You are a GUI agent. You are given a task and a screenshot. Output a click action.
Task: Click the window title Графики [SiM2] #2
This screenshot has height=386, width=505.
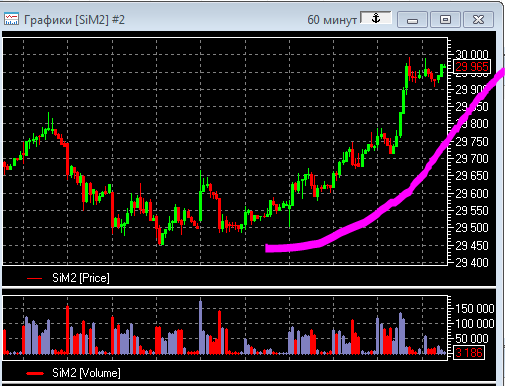74,20
